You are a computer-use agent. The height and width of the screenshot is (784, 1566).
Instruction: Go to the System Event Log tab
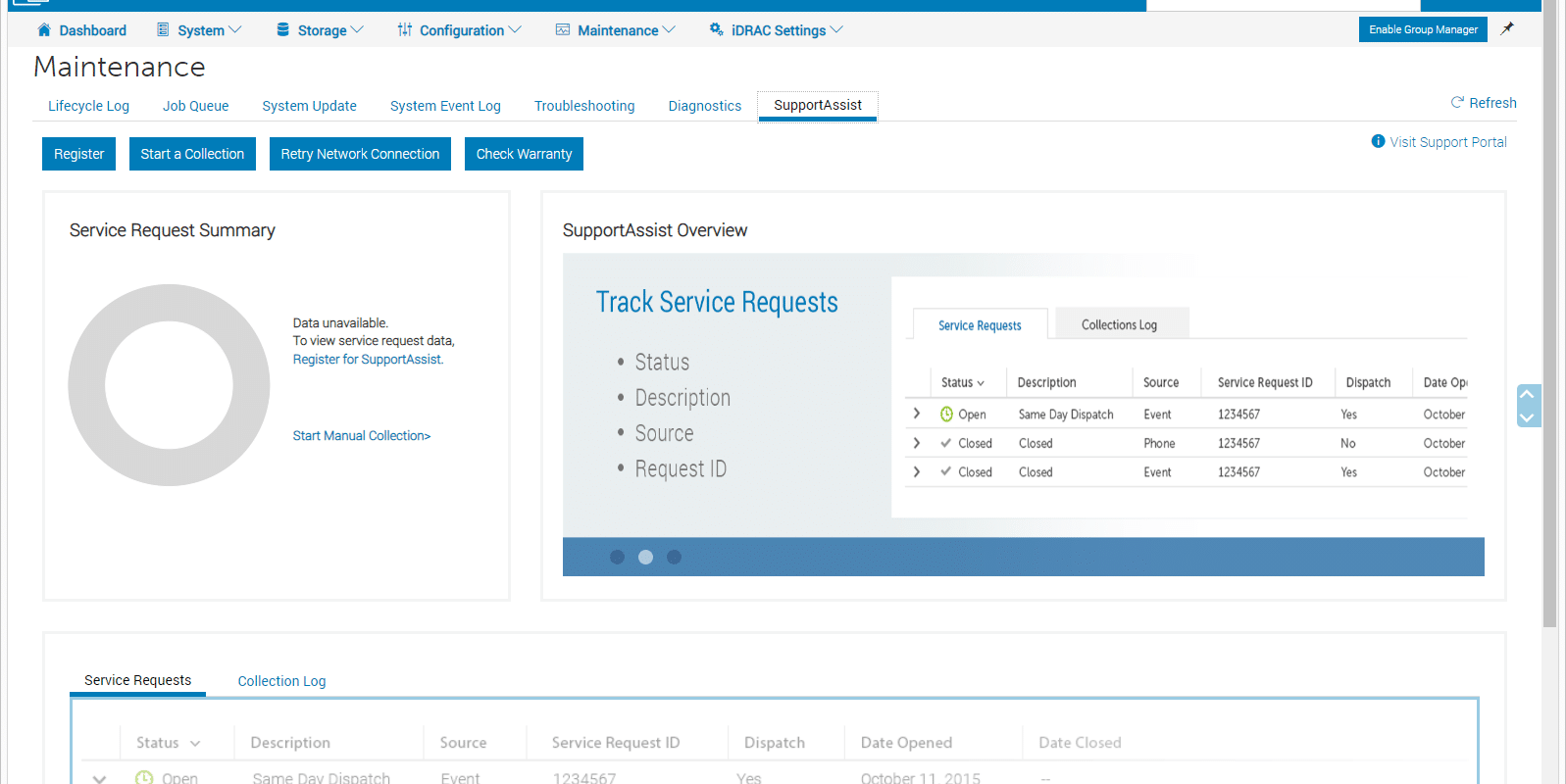pos(445,106)
